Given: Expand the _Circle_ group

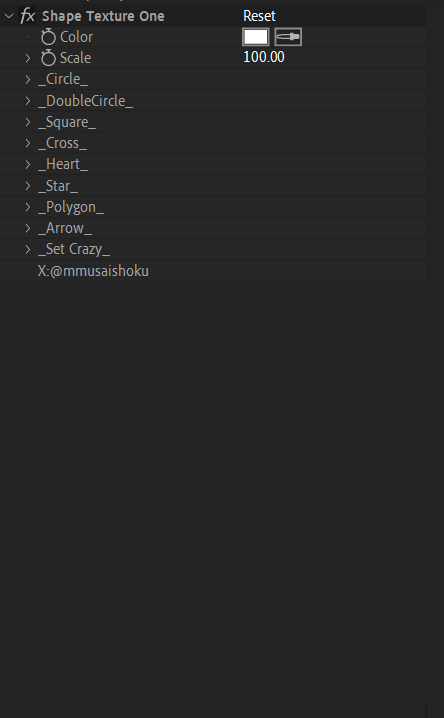Looking at the screenshot, I should tap(28, 79).
